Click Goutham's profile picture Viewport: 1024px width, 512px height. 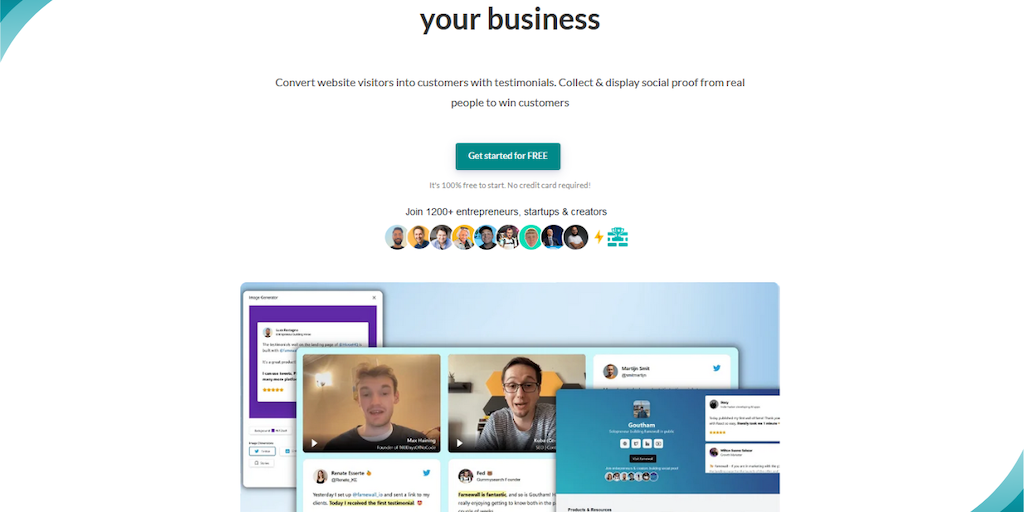click(641, 409)
